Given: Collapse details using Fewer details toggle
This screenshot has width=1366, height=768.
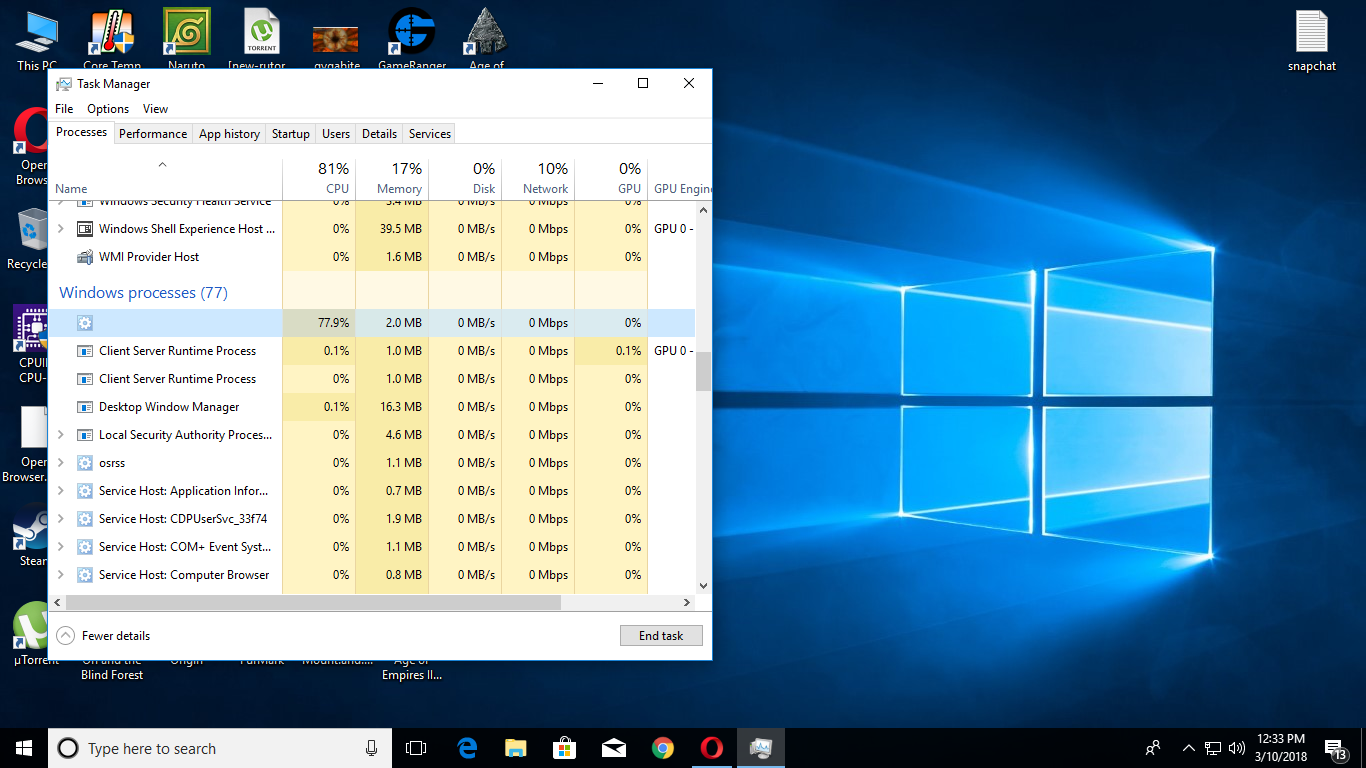Looking at the screenshot, I should [x=104, y=636].
